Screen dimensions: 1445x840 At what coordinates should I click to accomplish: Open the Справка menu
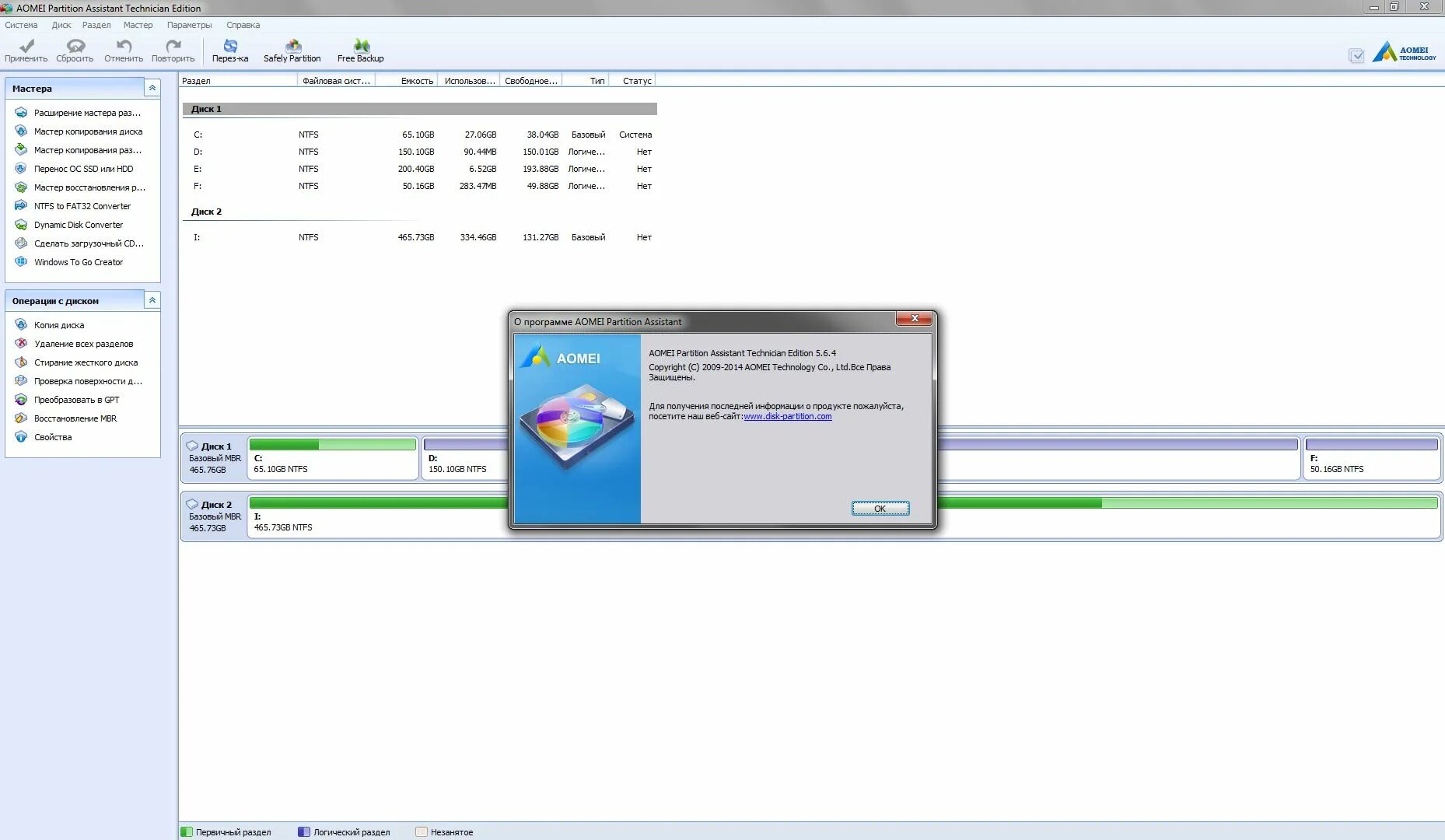[x=243, y=25]
